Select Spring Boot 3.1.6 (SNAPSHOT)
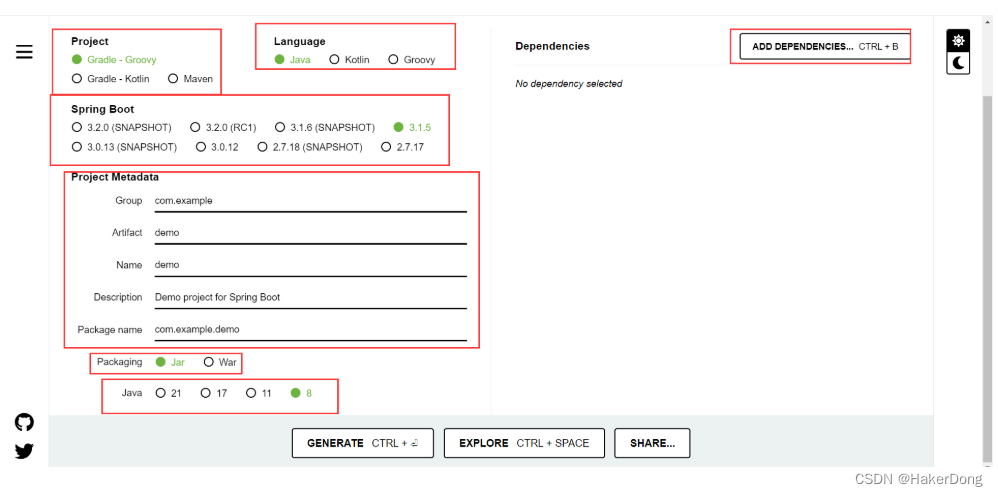Image resolution: width=998 pixels, height=496 pixels. pos(325,127)
